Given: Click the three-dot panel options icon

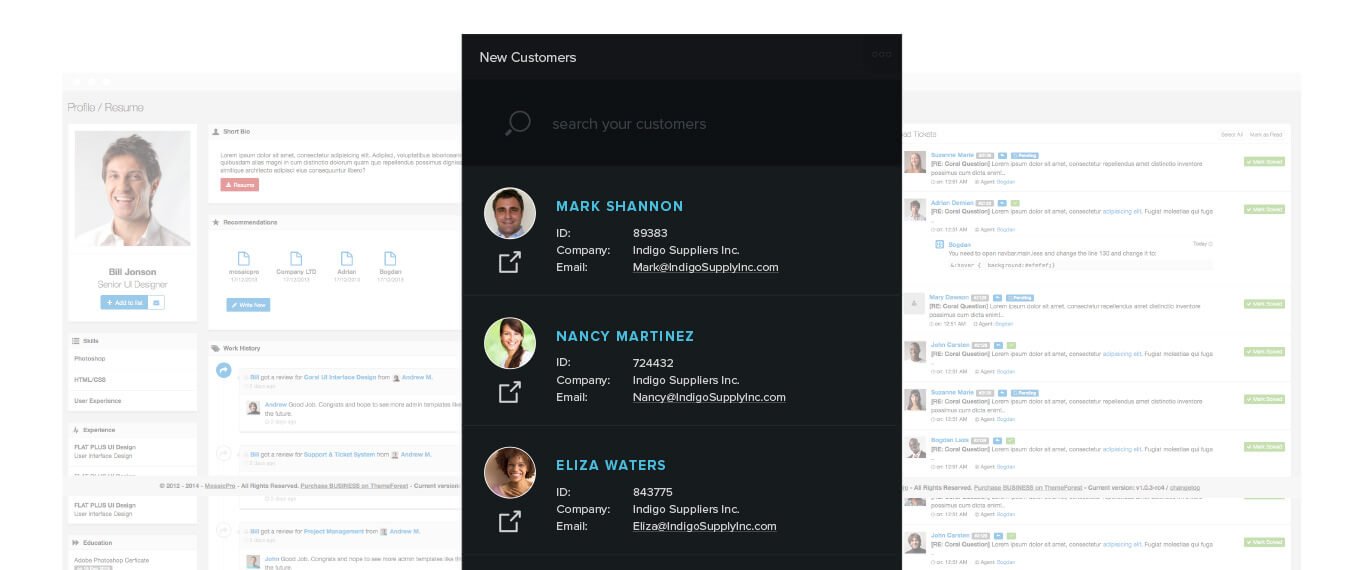Looking at the screenshot, I should [881, 54].
